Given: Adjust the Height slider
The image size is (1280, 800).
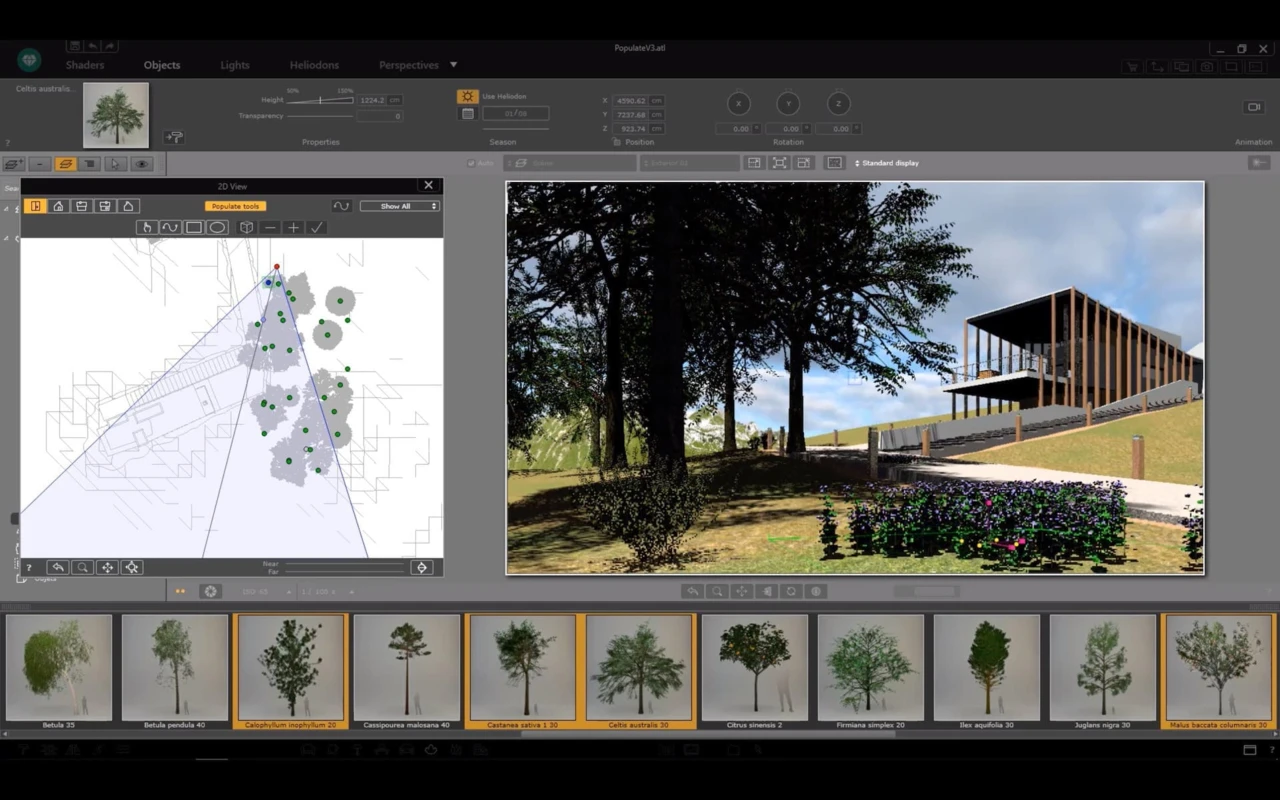Looking at the screenshot, I should click(x=320, y=100).
